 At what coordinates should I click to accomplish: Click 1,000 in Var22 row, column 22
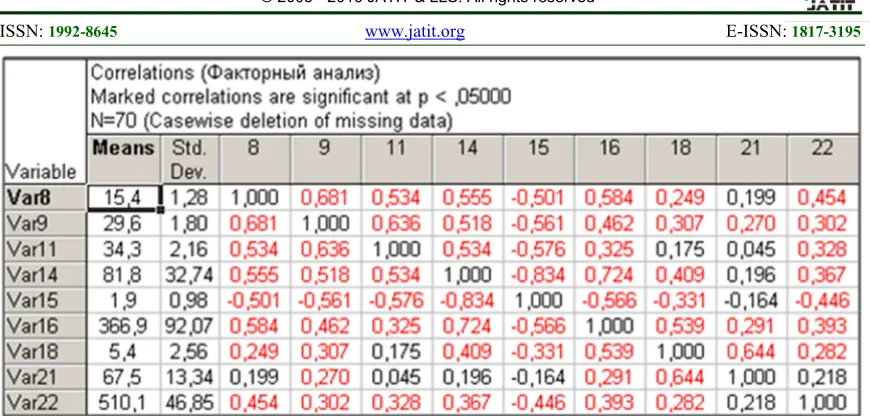click(822, 403)
